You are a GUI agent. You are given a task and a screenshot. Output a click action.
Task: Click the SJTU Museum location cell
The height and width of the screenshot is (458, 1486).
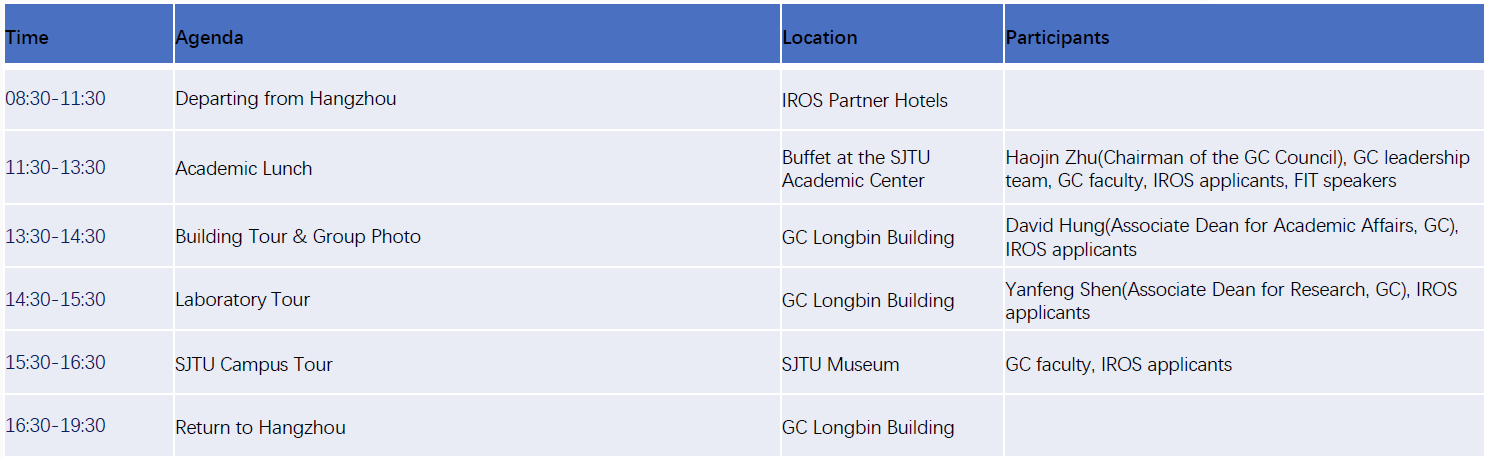841,365
